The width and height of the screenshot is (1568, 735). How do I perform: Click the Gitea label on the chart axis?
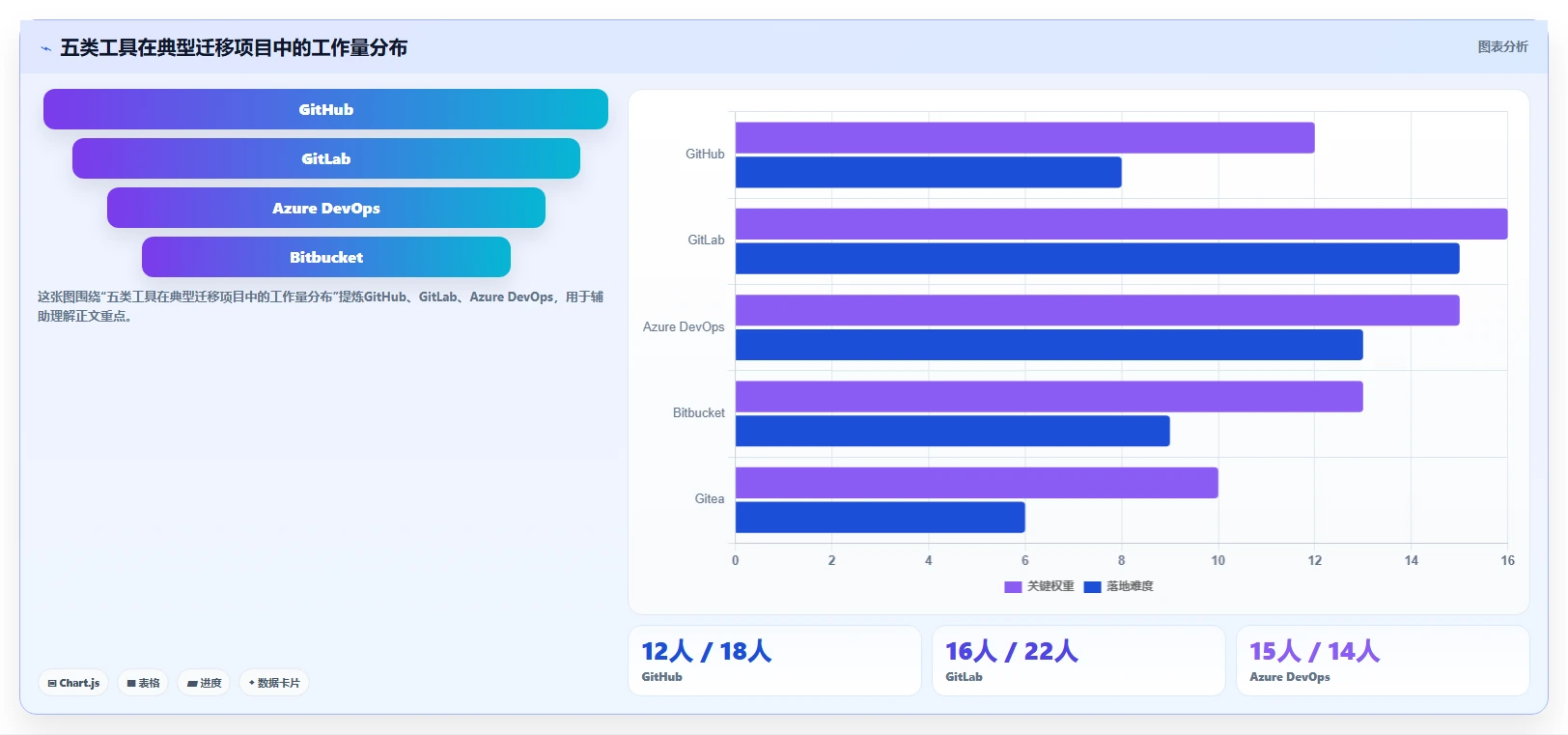(710, 498)
